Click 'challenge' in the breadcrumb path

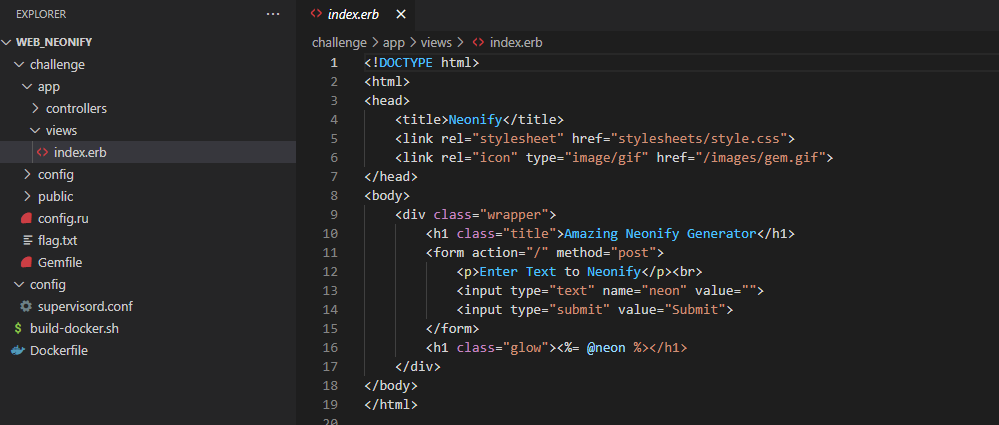[339, 42]
